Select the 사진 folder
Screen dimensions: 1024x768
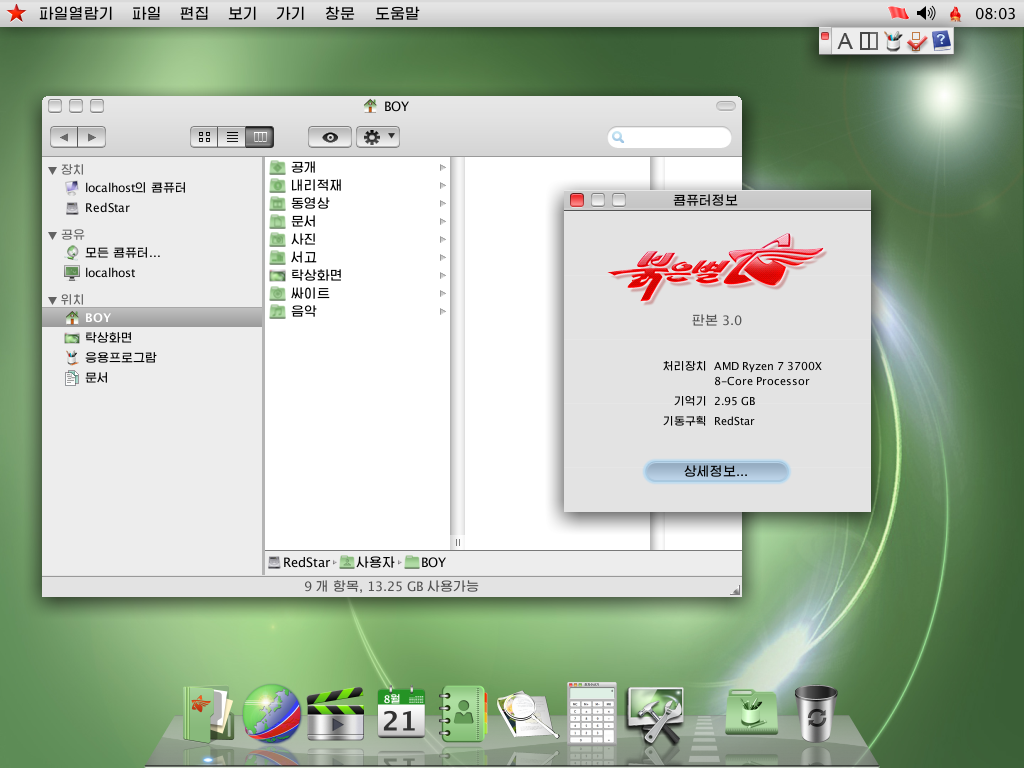click(x=357, y=239)
